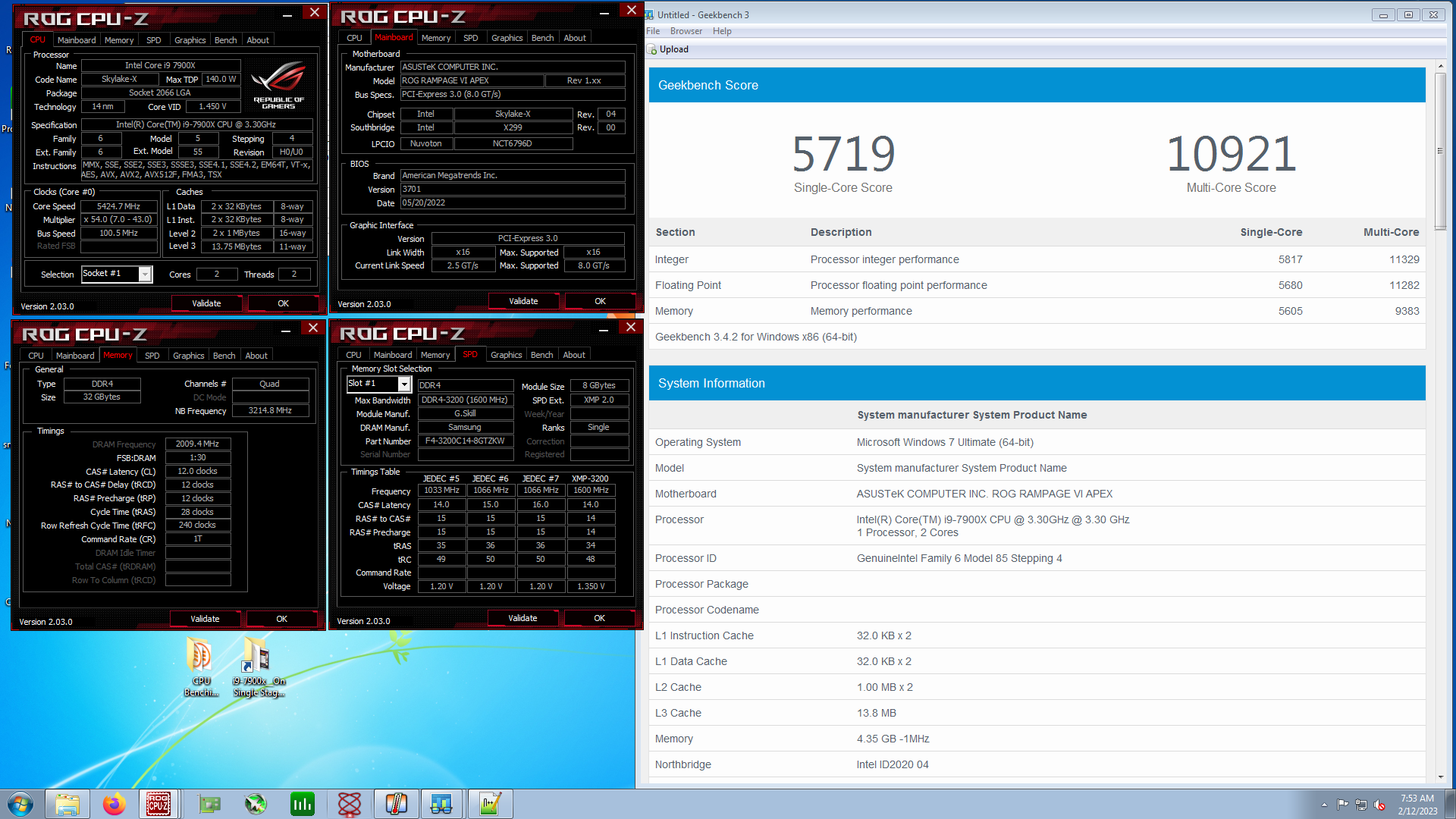Open the Windows Start menu orb
The width and height of the screenshot is (1456, 819).
20,804
